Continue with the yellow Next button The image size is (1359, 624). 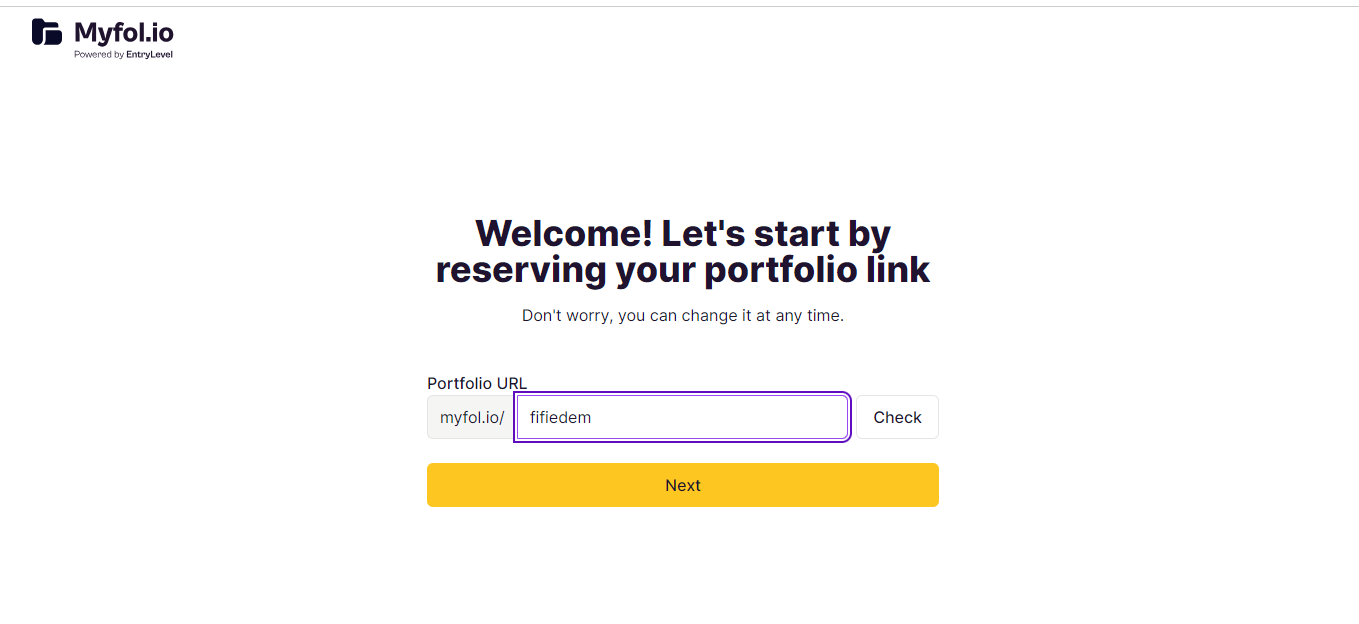click(x=683, y=485)
